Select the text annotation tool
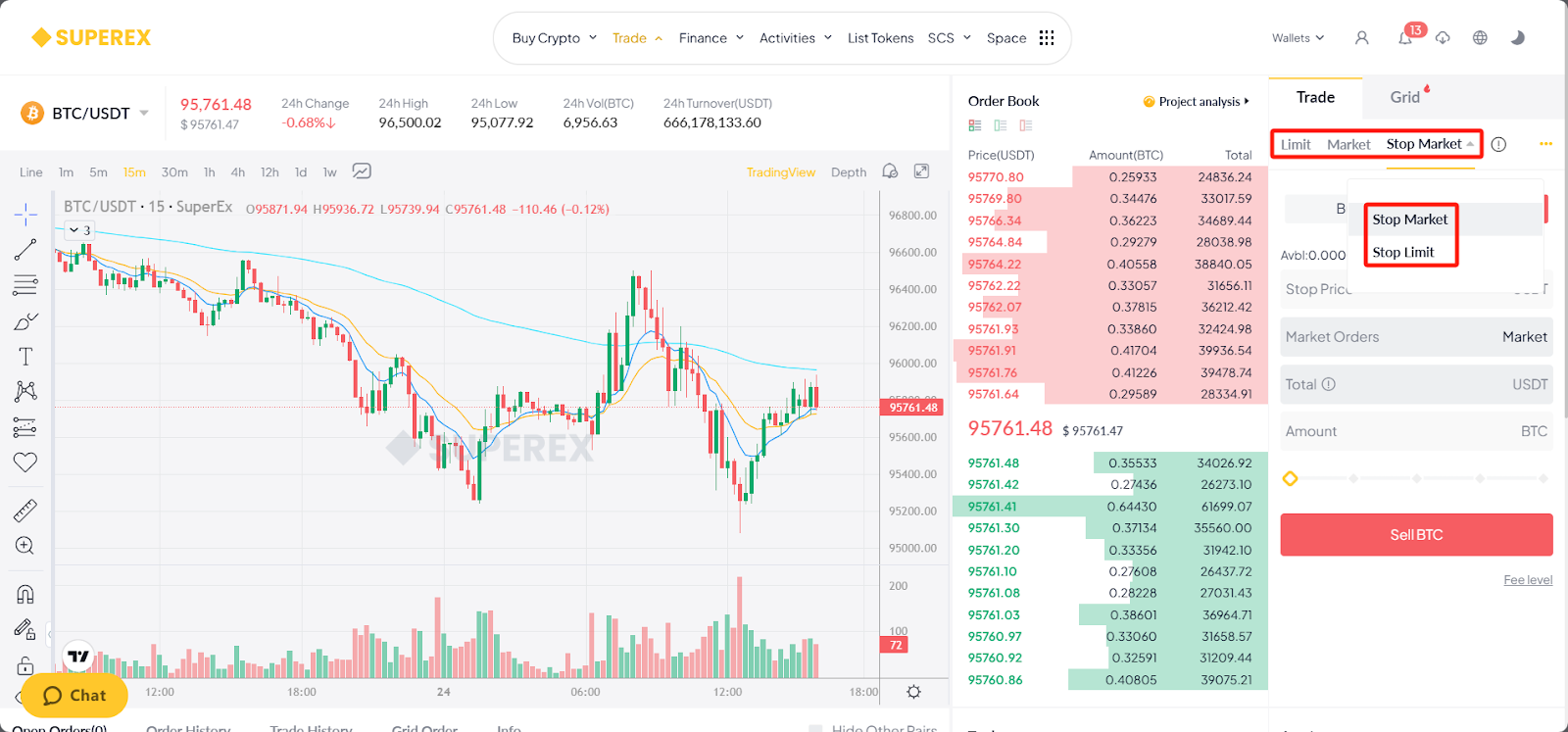Viewport: 1568px width, 732px height. pyautogui.click(x=25, y=357)
